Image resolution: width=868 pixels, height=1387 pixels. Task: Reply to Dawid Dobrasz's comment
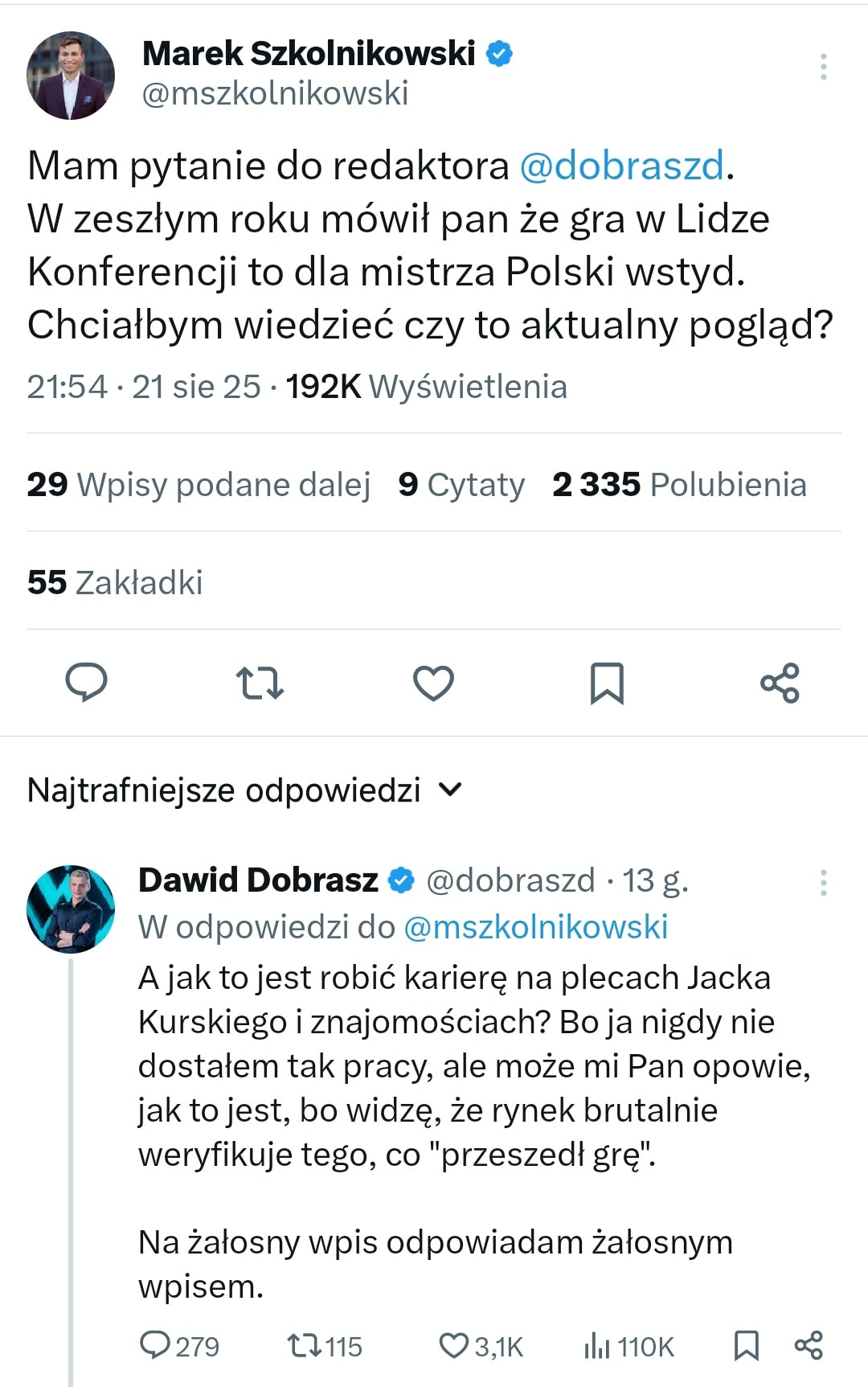click(x=154, y=1345)
